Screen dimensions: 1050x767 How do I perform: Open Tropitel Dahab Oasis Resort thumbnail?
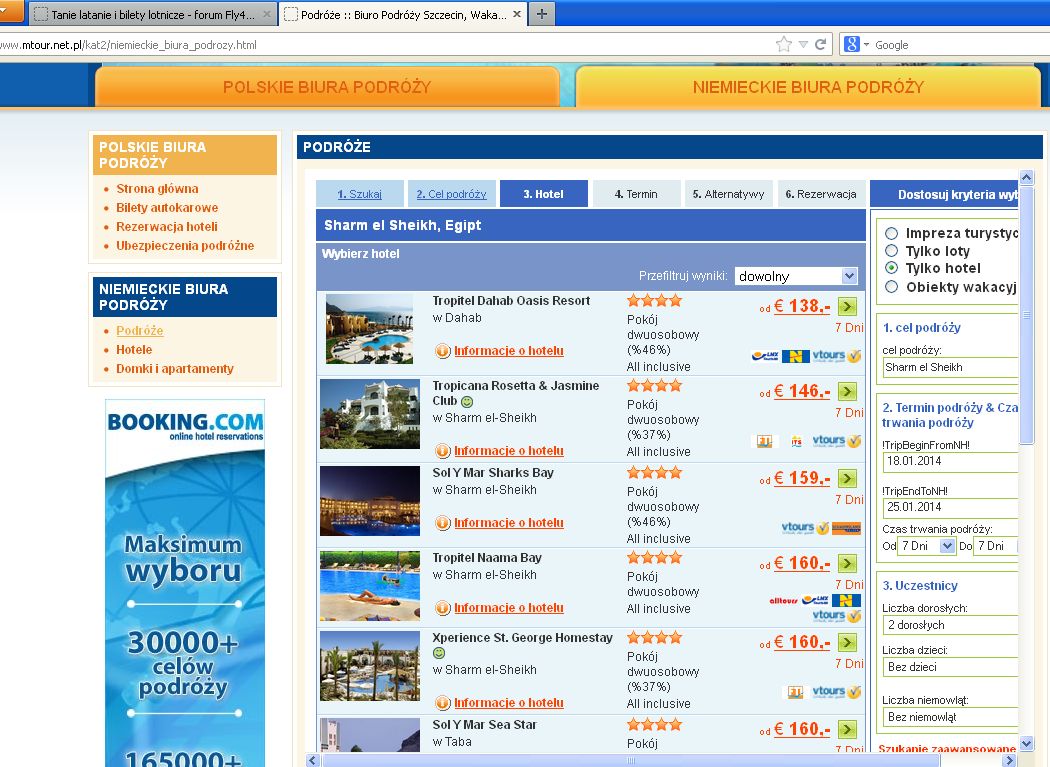(370, 329)
